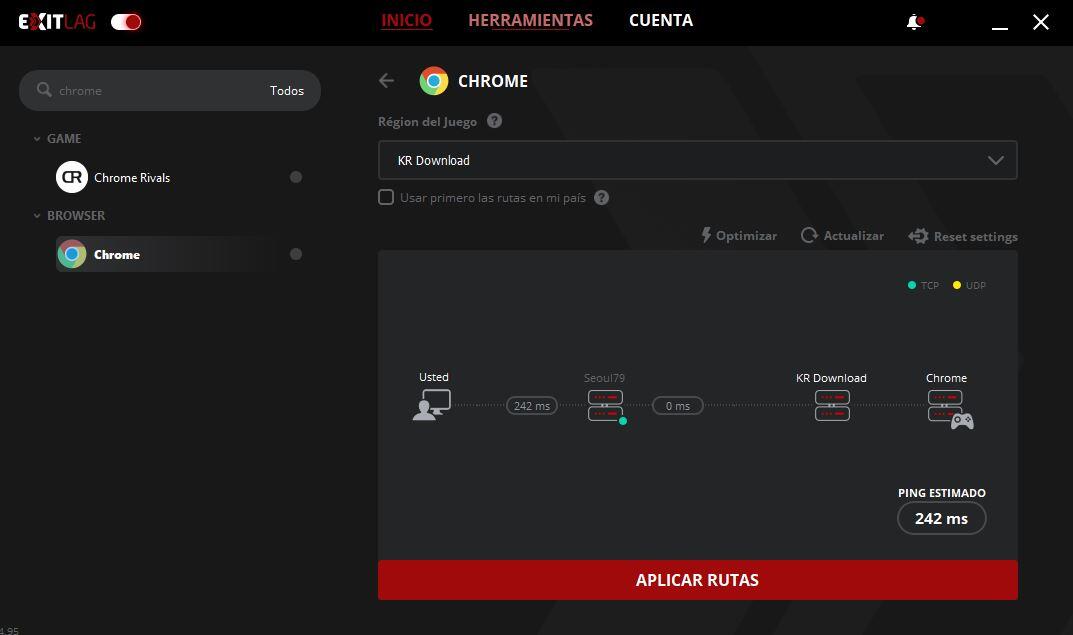This screenshot has width=1073, height=635.
Task: Click the estimated ping 242 ms value
Action: 942,519
